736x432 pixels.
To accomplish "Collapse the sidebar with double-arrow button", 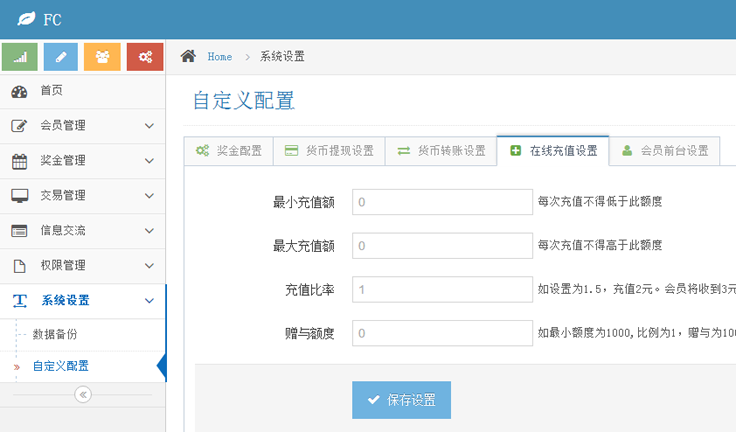I will [x=83, y=395].
